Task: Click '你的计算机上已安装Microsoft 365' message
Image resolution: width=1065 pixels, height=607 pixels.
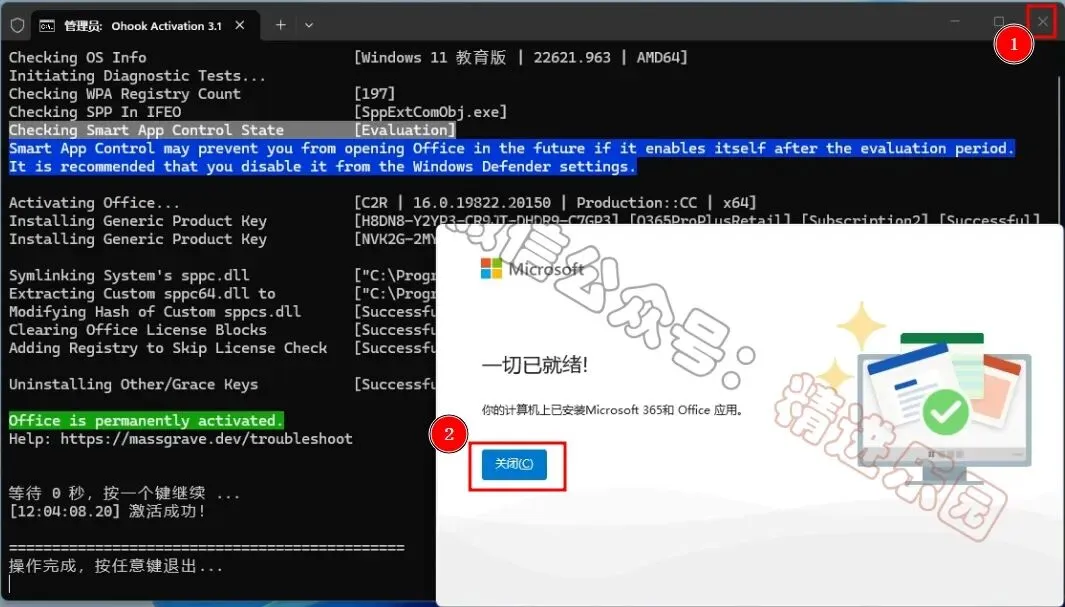Action: click(613, 410)
